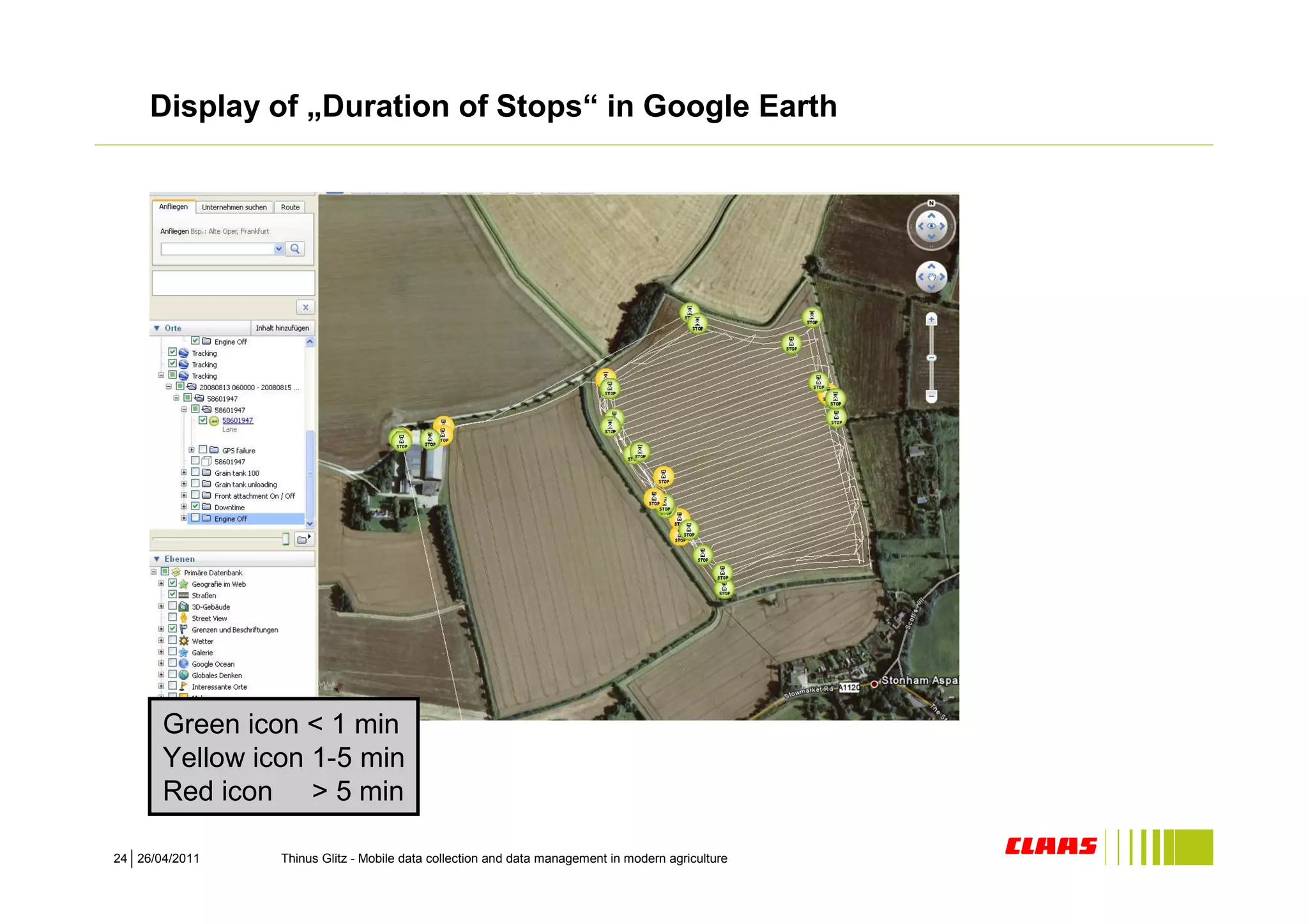This screenshot has width=1308, height=924.
Task: Click the Stonham Aspal place marker
Action: [x=874, y=684]
